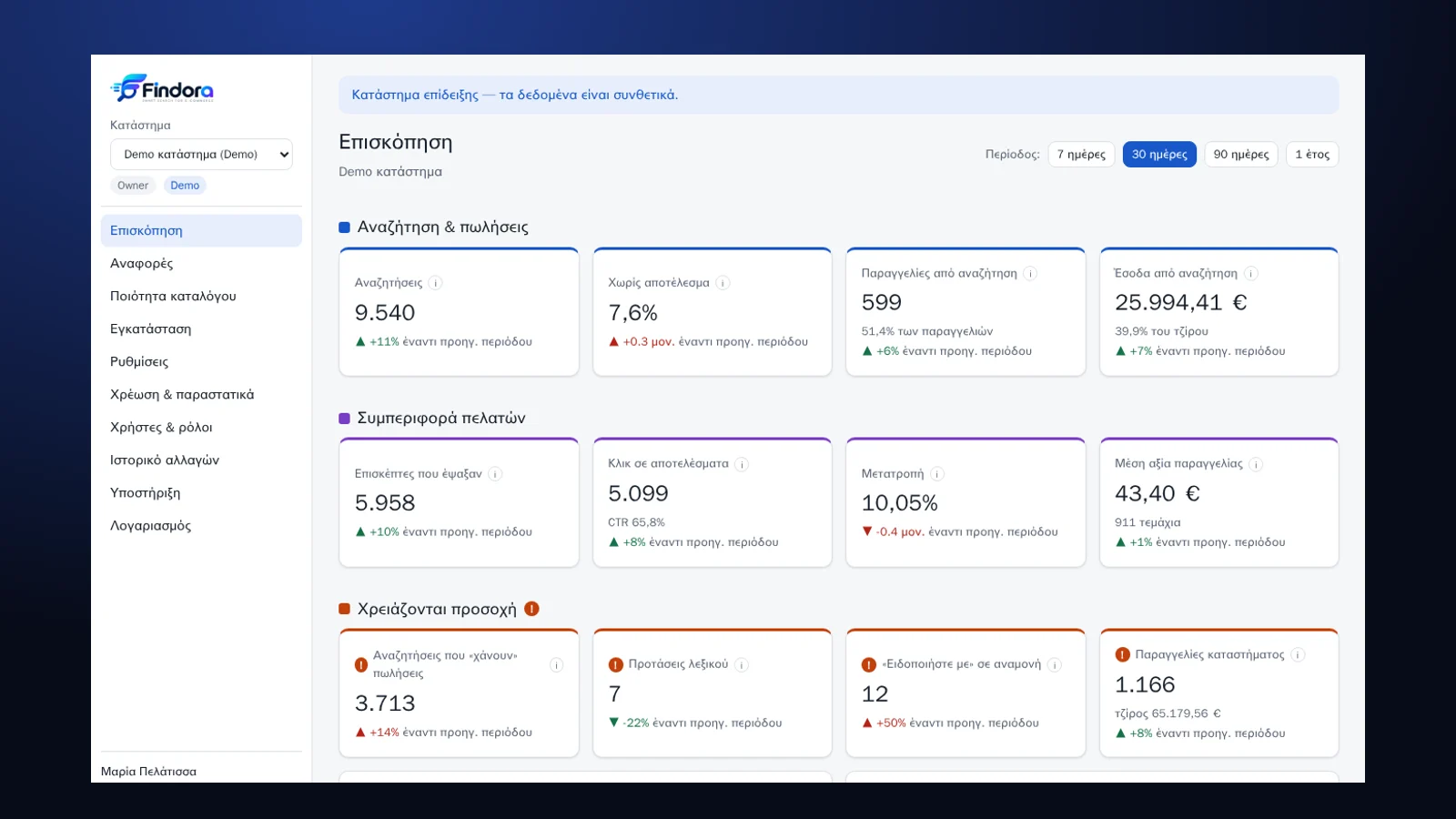Show info for Αναζητήσεις που «χάνουν» πωλήσεις
Viewport: 1456px width, 819px height.
point(556,665)
